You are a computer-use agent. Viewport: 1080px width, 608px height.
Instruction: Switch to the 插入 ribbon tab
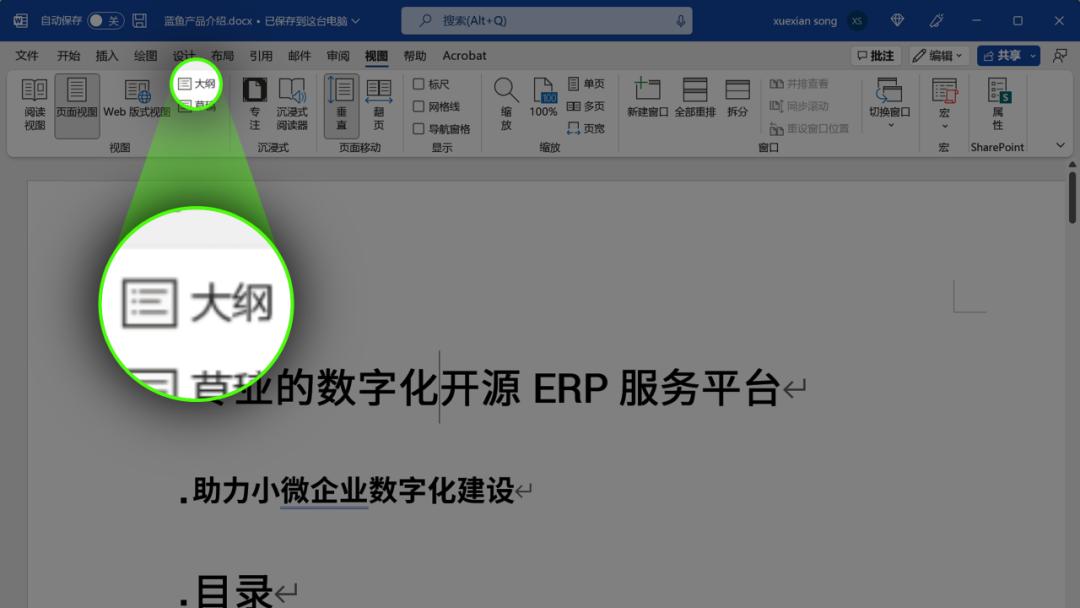[x=106, y=55]
